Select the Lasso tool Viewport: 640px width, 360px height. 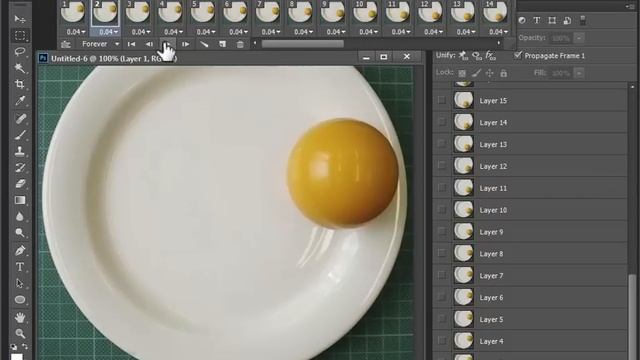click(20, 51)
